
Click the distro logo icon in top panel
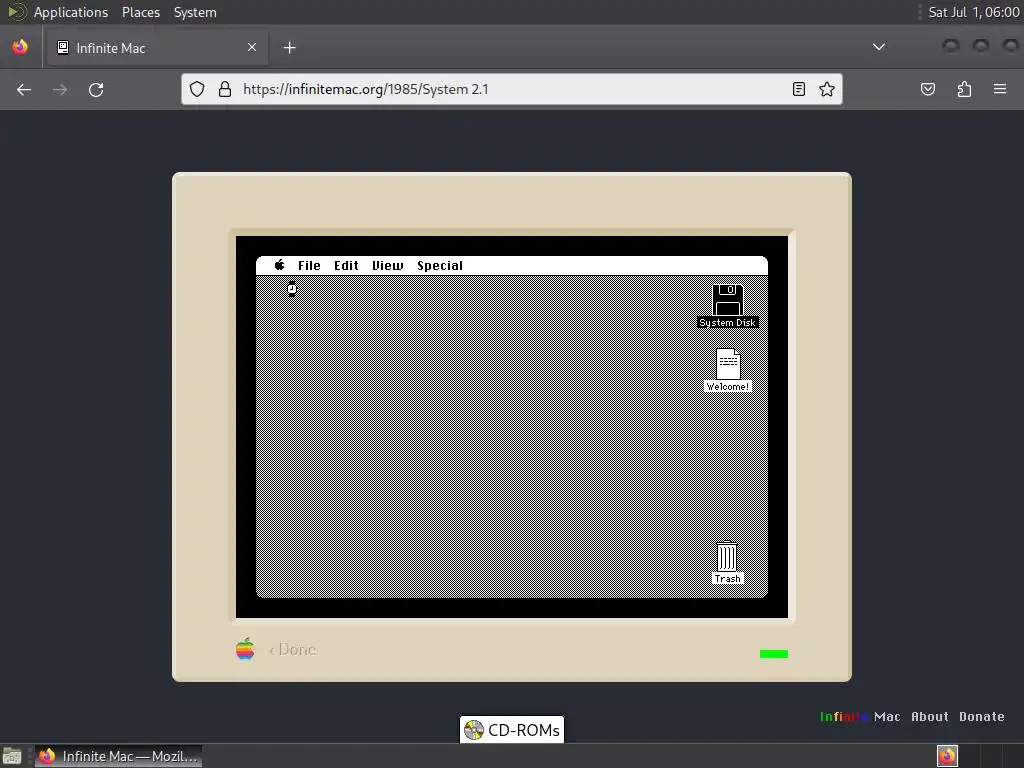click(16, 12)
